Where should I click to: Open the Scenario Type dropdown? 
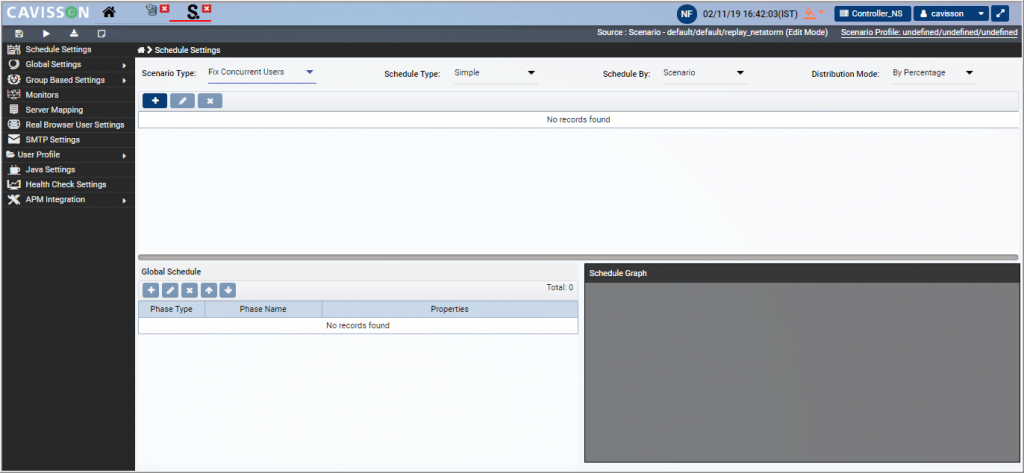(x=261, y=73)
